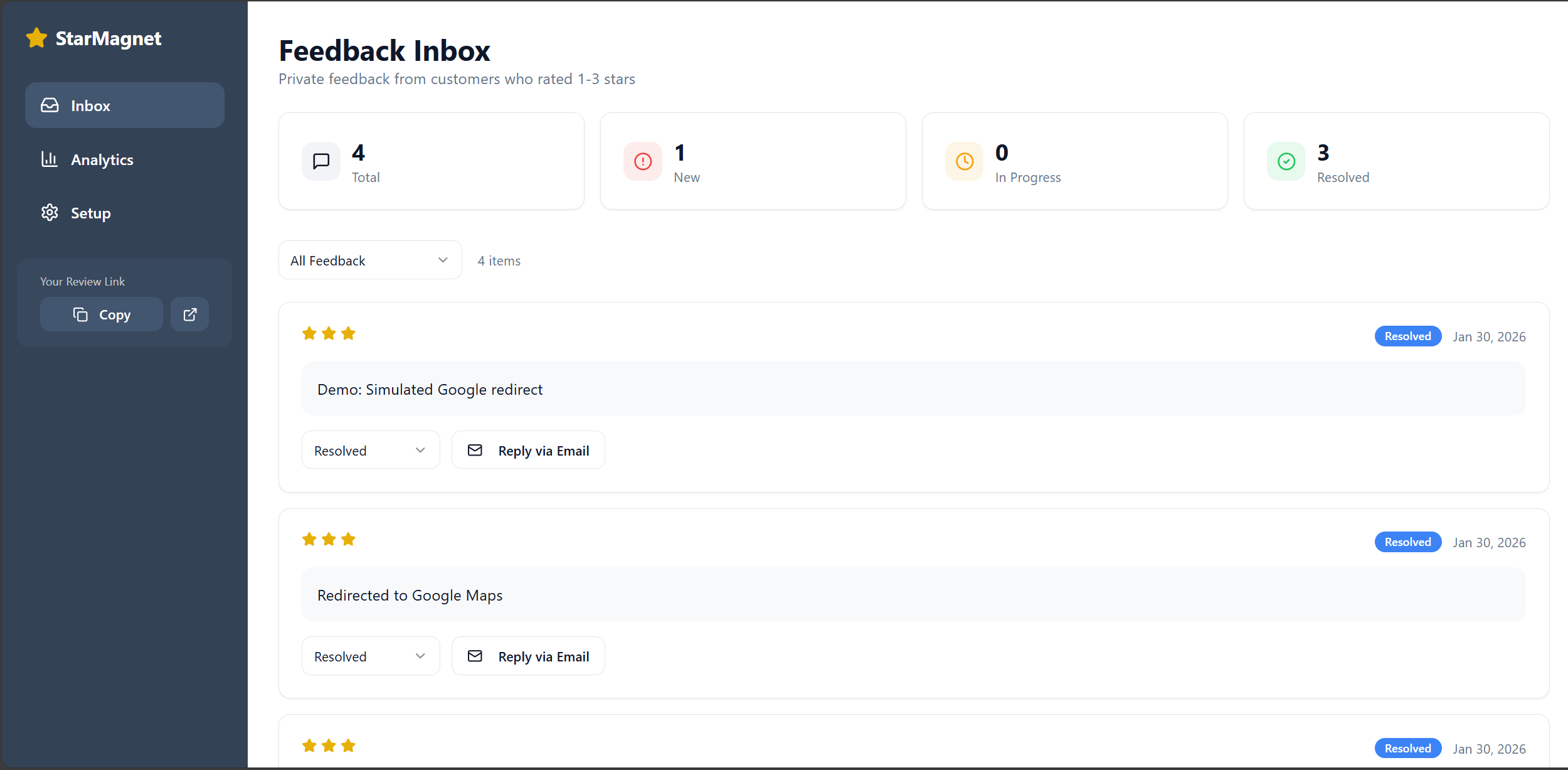Click the green checkmark Resolved icon

[x=1286, y=161]
